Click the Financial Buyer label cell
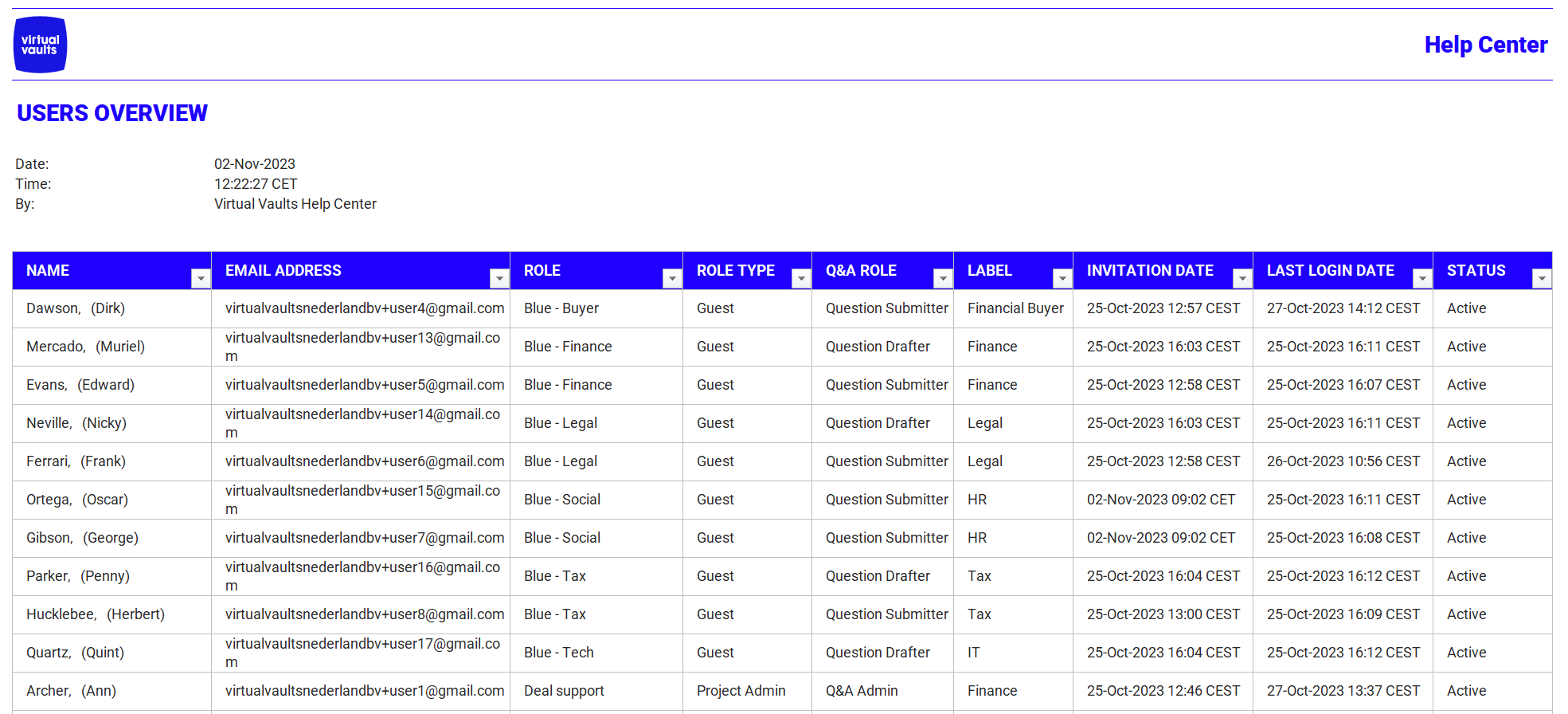Viewport: 1568px width, 714px height. click(1015, 308)
